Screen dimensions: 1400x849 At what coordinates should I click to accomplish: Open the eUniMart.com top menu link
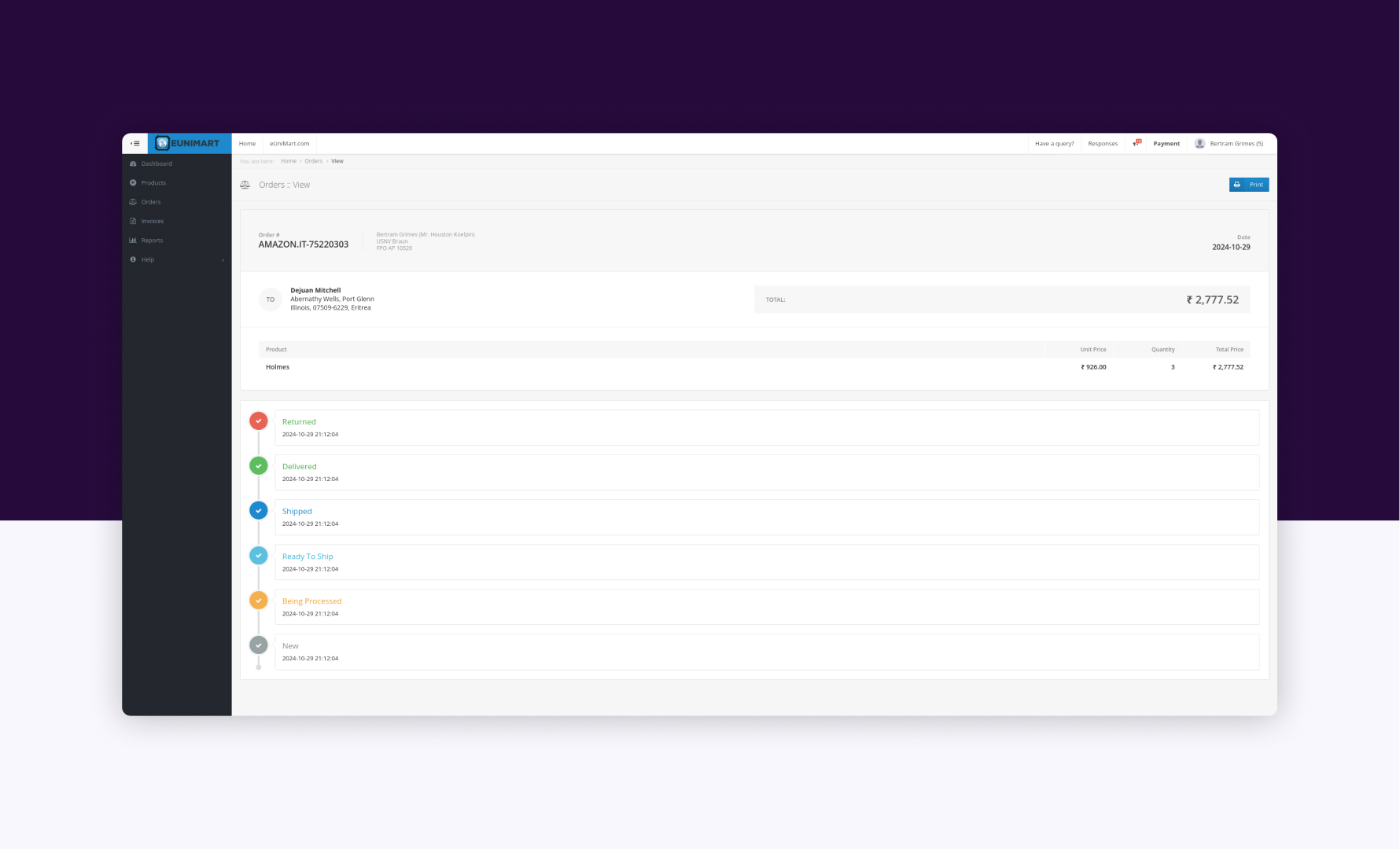point(289,144)
